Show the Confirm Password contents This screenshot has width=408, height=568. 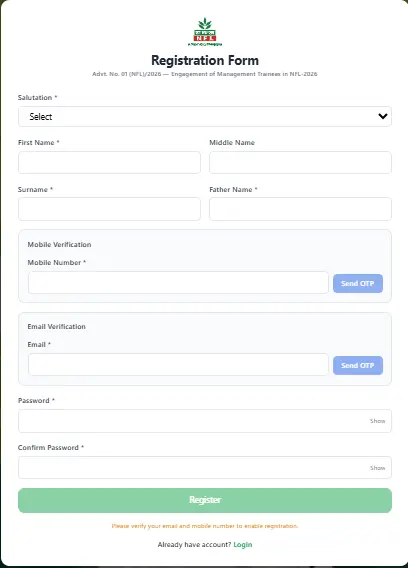click(378, 468)
